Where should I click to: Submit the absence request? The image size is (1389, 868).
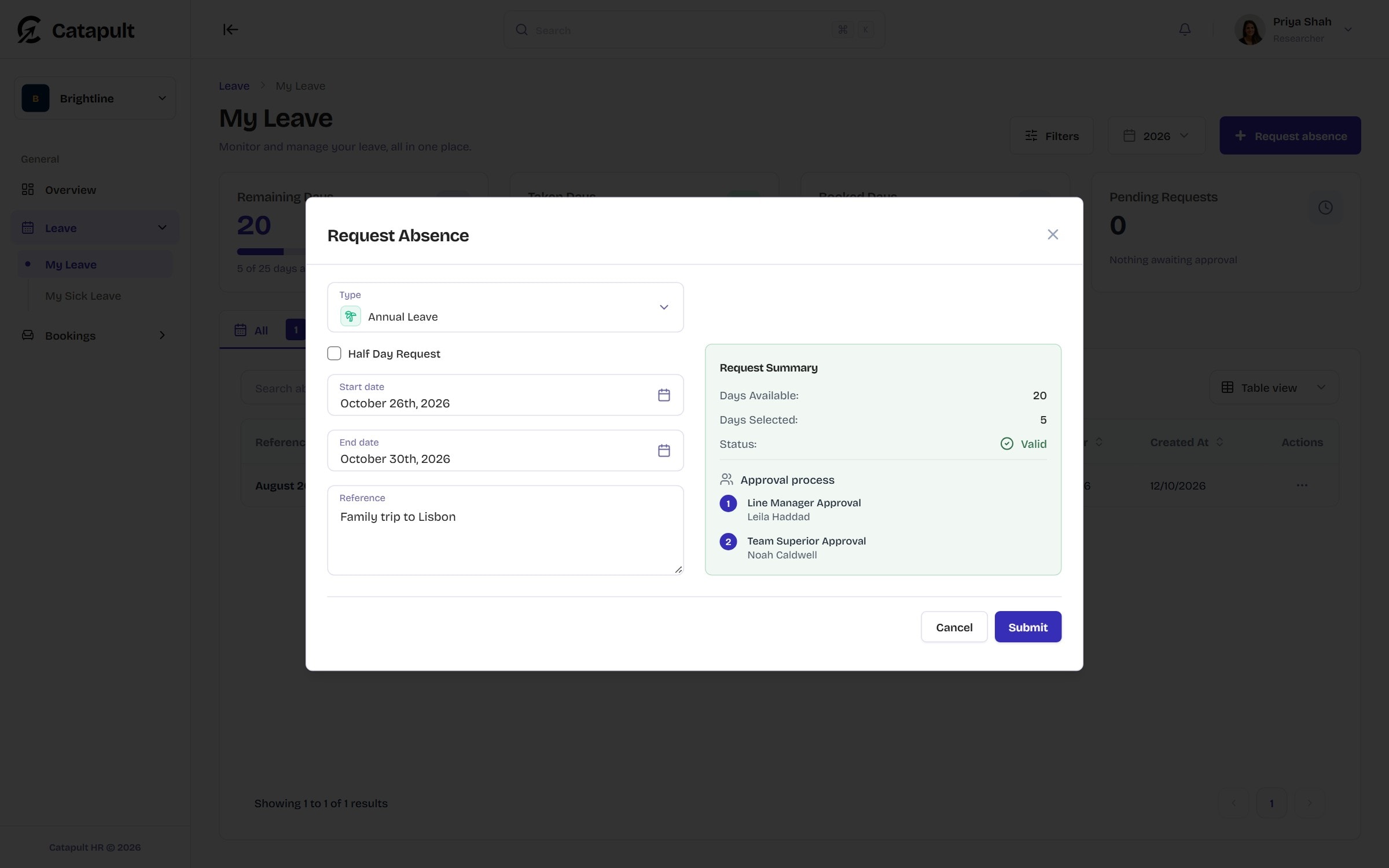point(1028,627)
